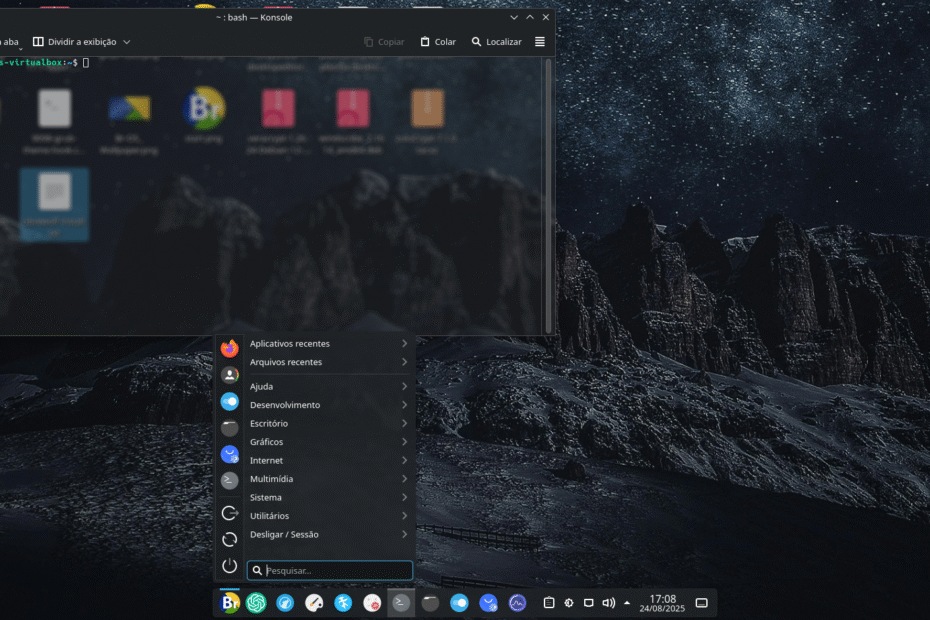
Task: Open the Konsole hamburger menu
Action: [x=540, y=42]
